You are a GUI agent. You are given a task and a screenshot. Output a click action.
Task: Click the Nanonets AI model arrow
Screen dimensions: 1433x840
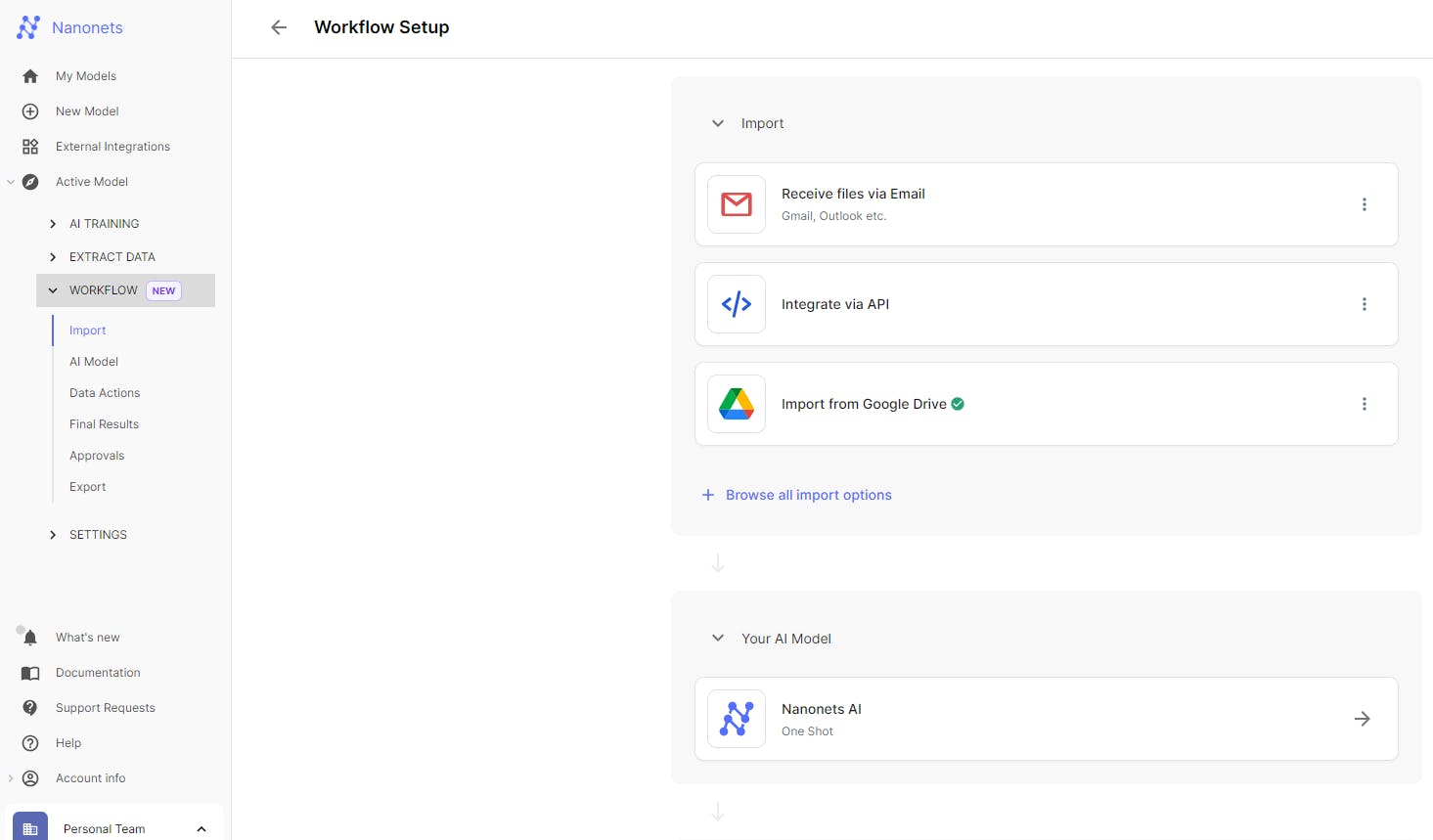1362,719
